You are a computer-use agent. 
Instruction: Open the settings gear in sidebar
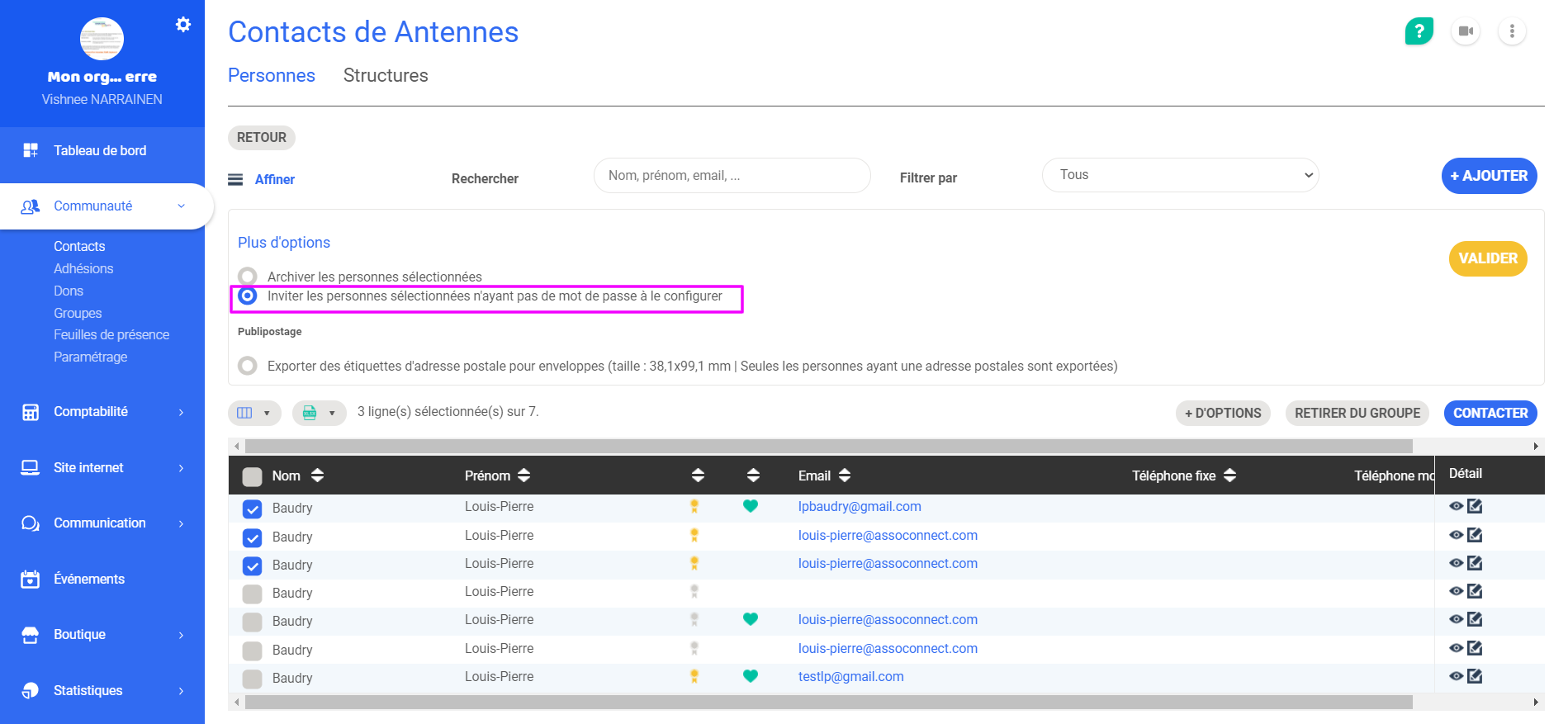[183, 25]
